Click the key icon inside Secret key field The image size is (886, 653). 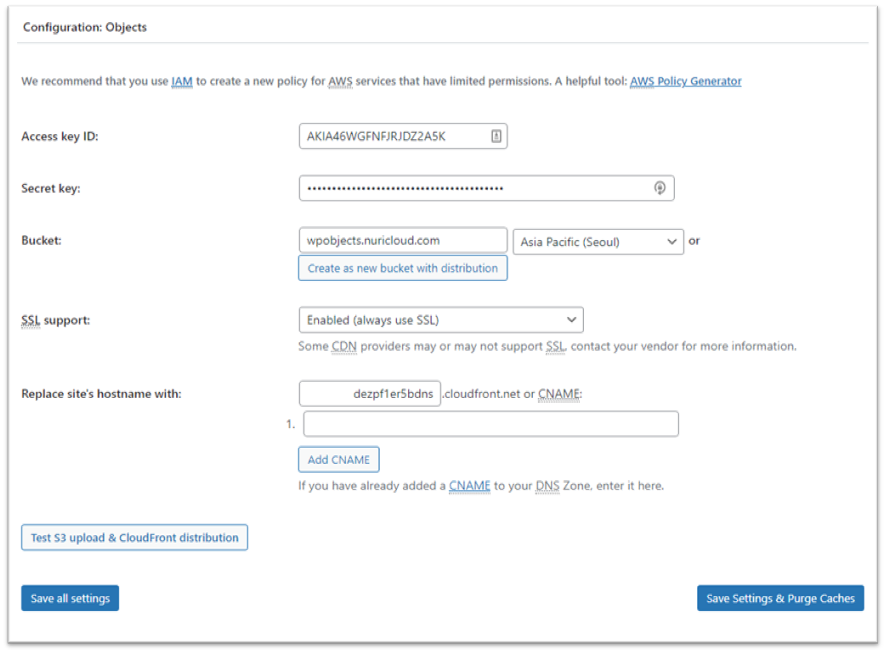point(659,188)
